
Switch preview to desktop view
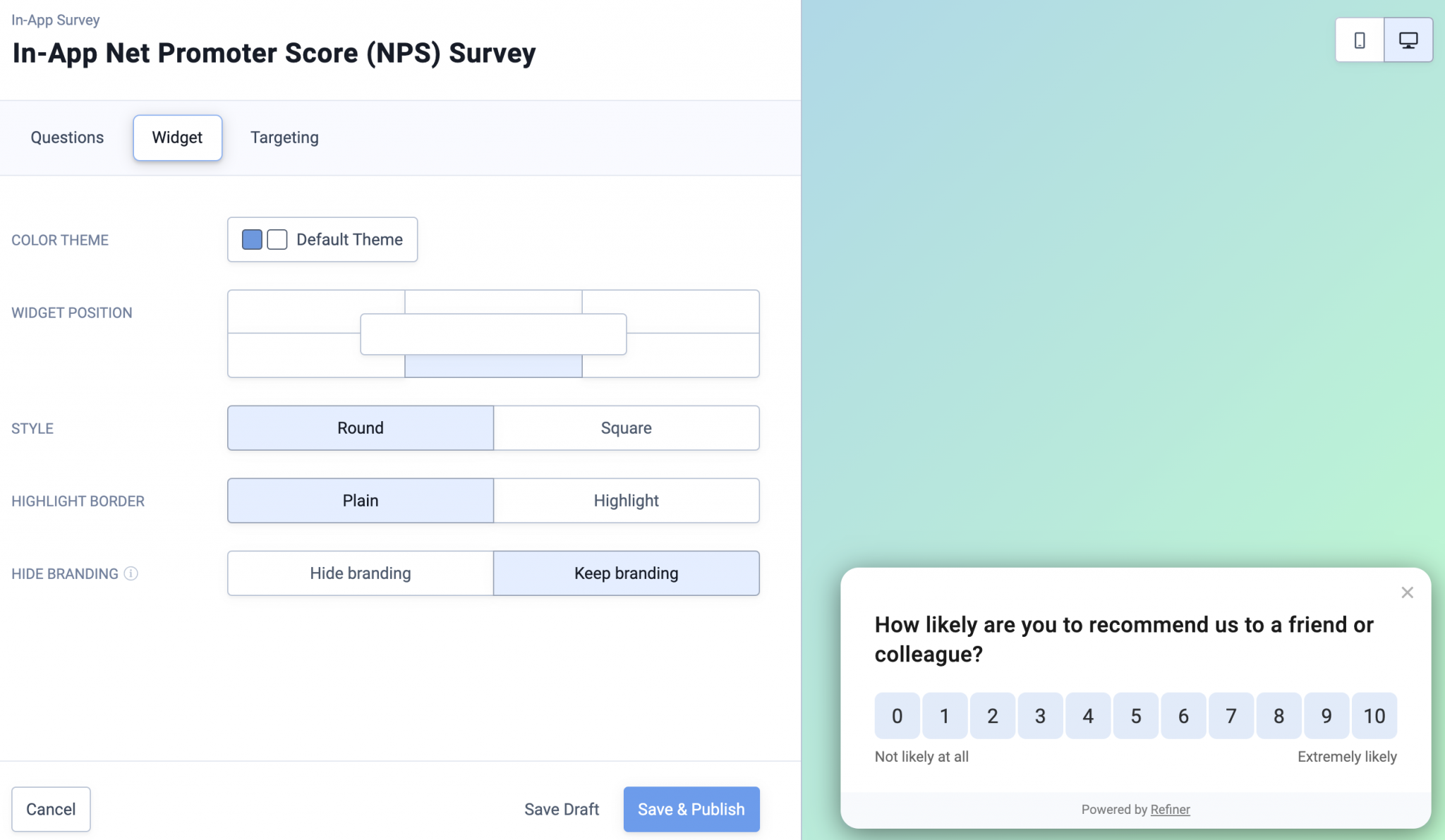[1408, 40]
